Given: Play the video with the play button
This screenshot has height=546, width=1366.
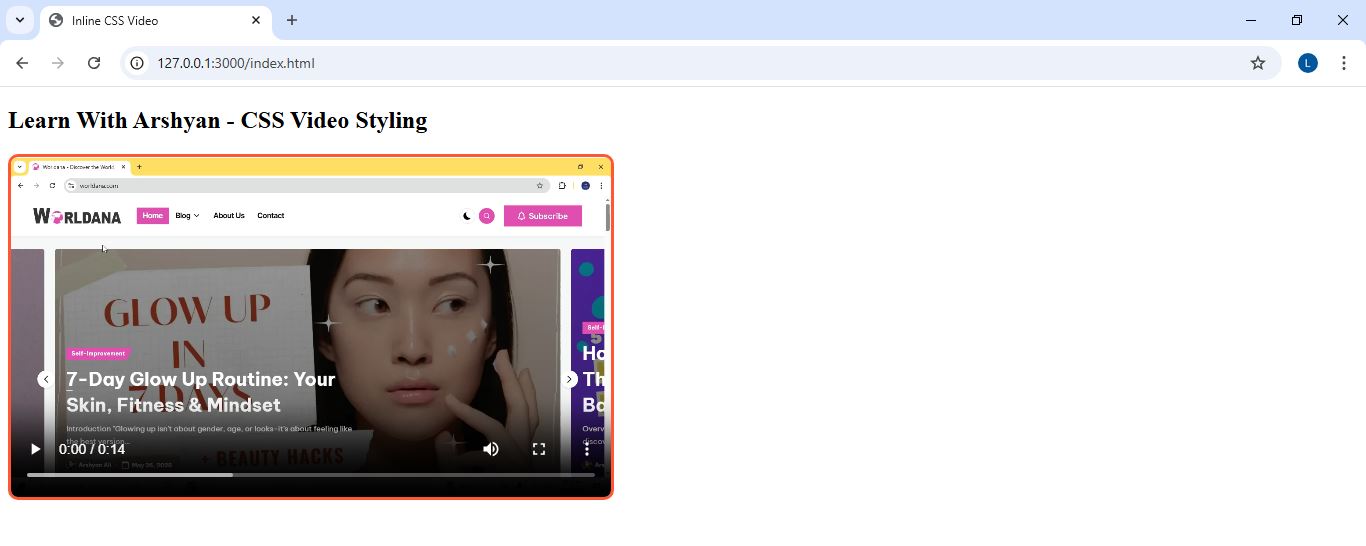Looking at the screenshot, I should [35, 449].
